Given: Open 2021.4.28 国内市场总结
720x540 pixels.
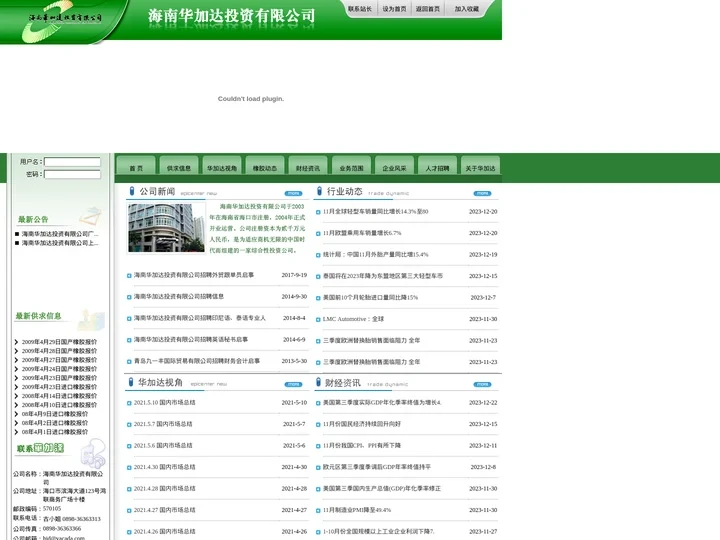Looking at the screenshot, I should [x=164, y=489].
